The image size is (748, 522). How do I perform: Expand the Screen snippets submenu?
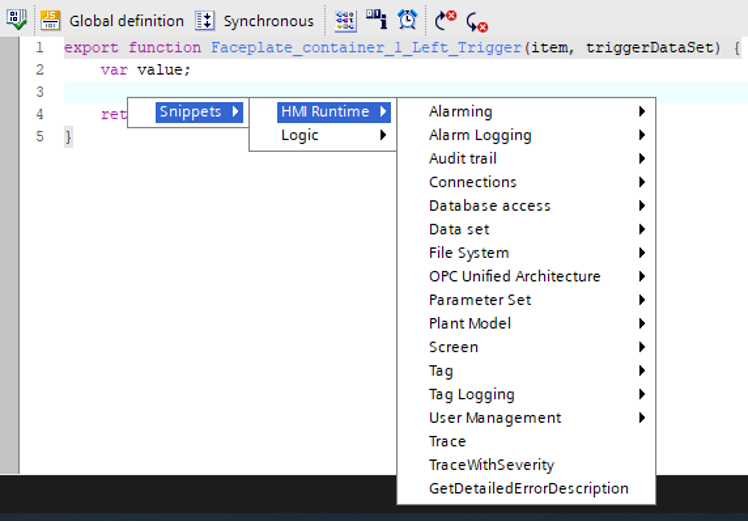tap(537, 347)
